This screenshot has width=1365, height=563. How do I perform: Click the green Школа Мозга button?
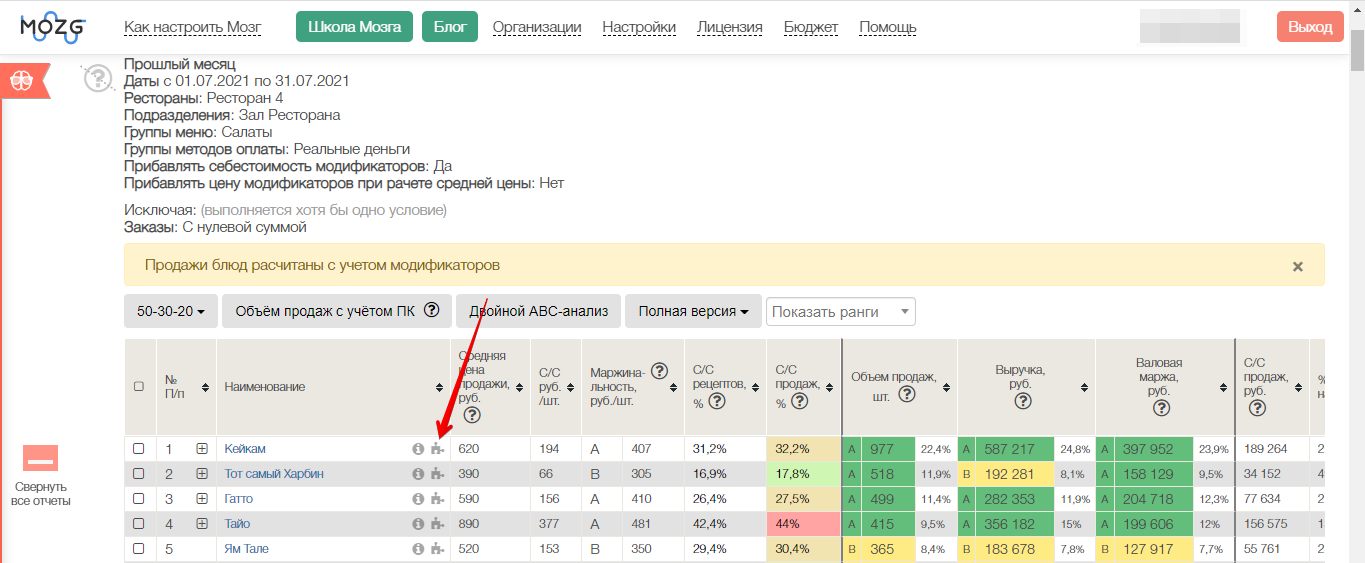[354, 27]
